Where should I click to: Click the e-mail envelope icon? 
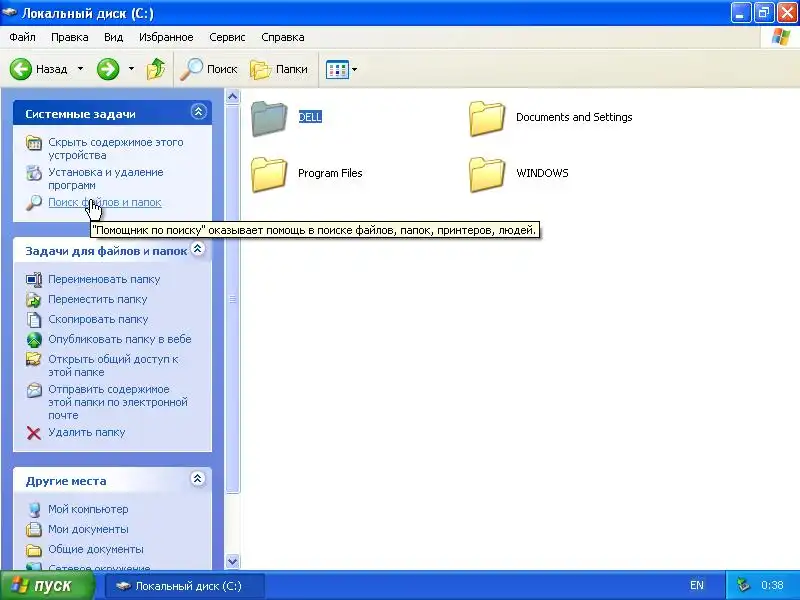point(34,390)
